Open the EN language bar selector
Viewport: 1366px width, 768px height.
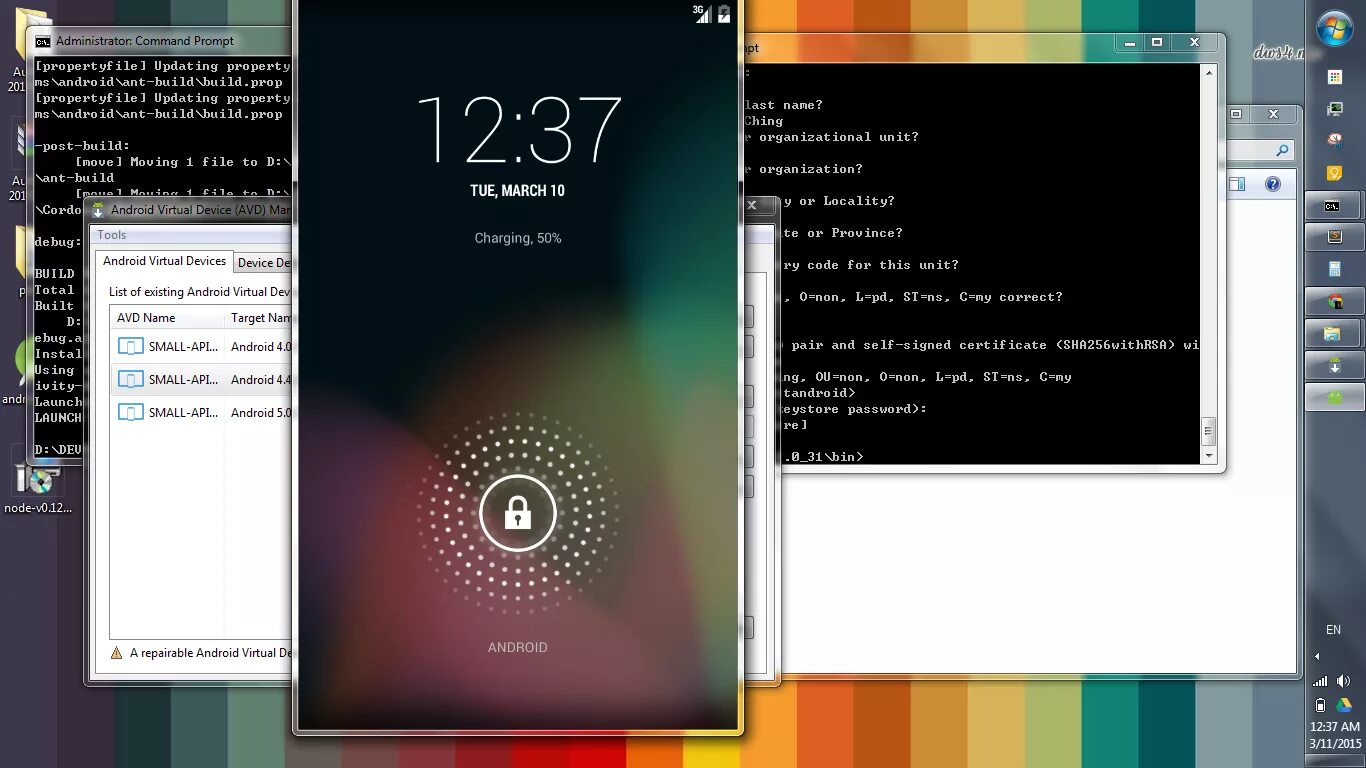(1333, 630)
